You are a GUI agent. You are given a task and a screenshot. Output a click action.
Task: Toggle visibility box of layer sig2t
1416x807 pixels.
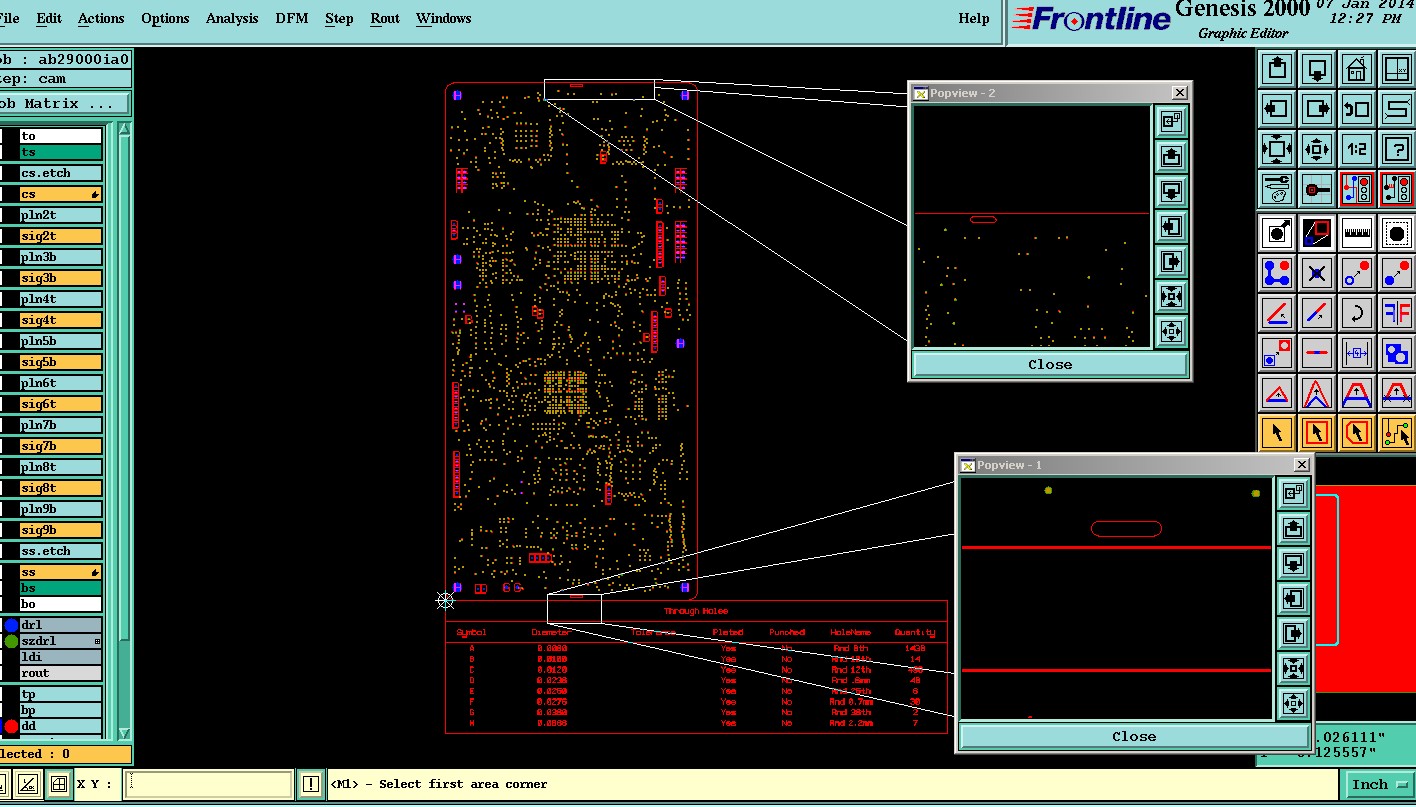11,236
